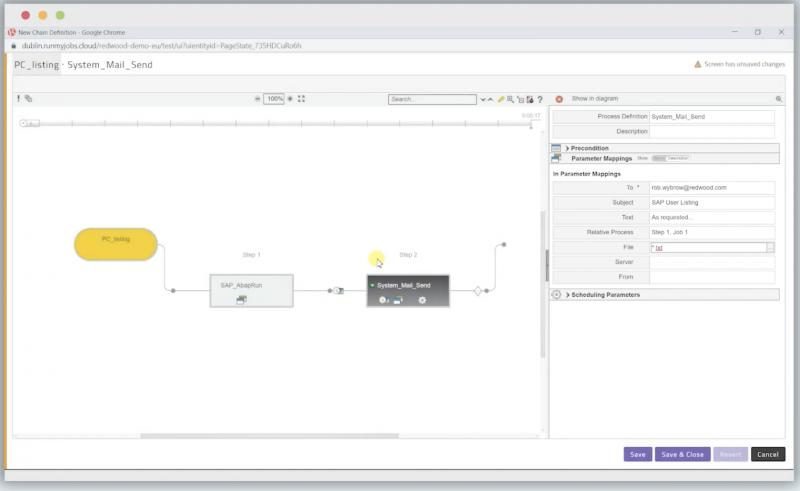800x491 pixels.
Task: Click the Save & Close button
Action: [x=682, y=454]
